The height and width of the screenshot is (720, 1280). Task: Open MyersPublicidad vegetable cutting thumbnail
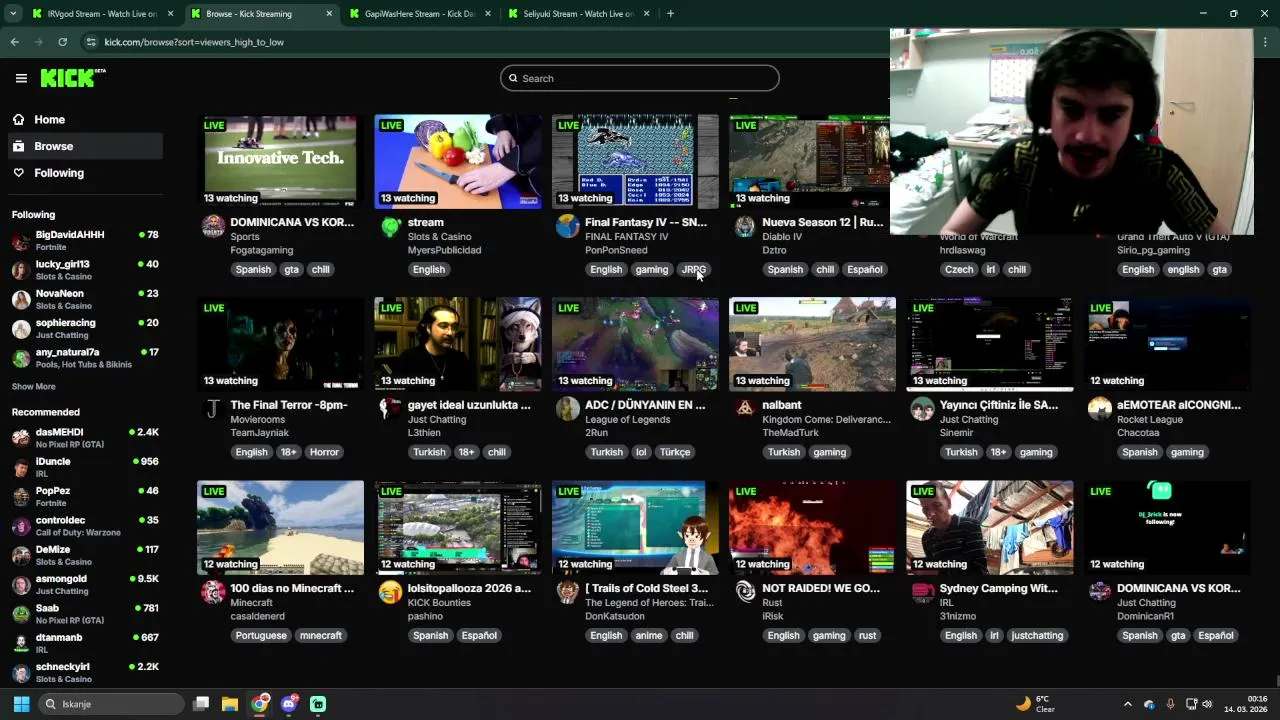[x=458, y=161]
